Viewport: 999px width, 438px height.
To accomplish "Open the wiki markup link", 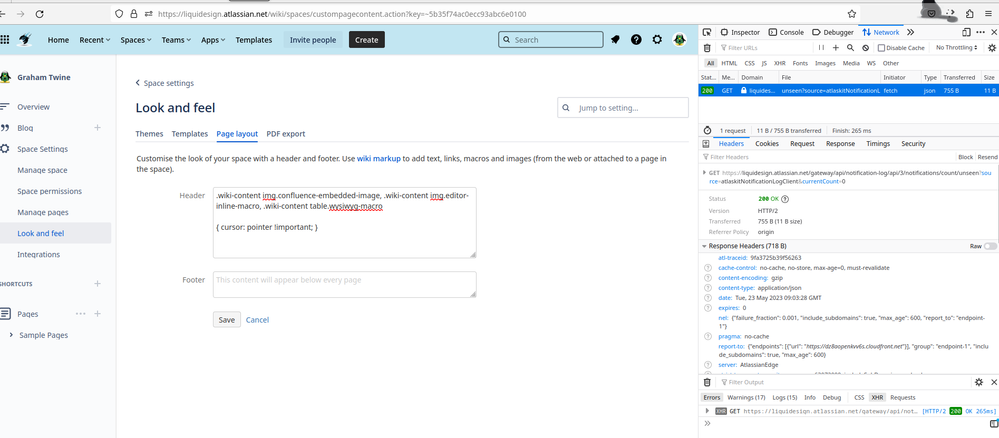I will [378, 158].
